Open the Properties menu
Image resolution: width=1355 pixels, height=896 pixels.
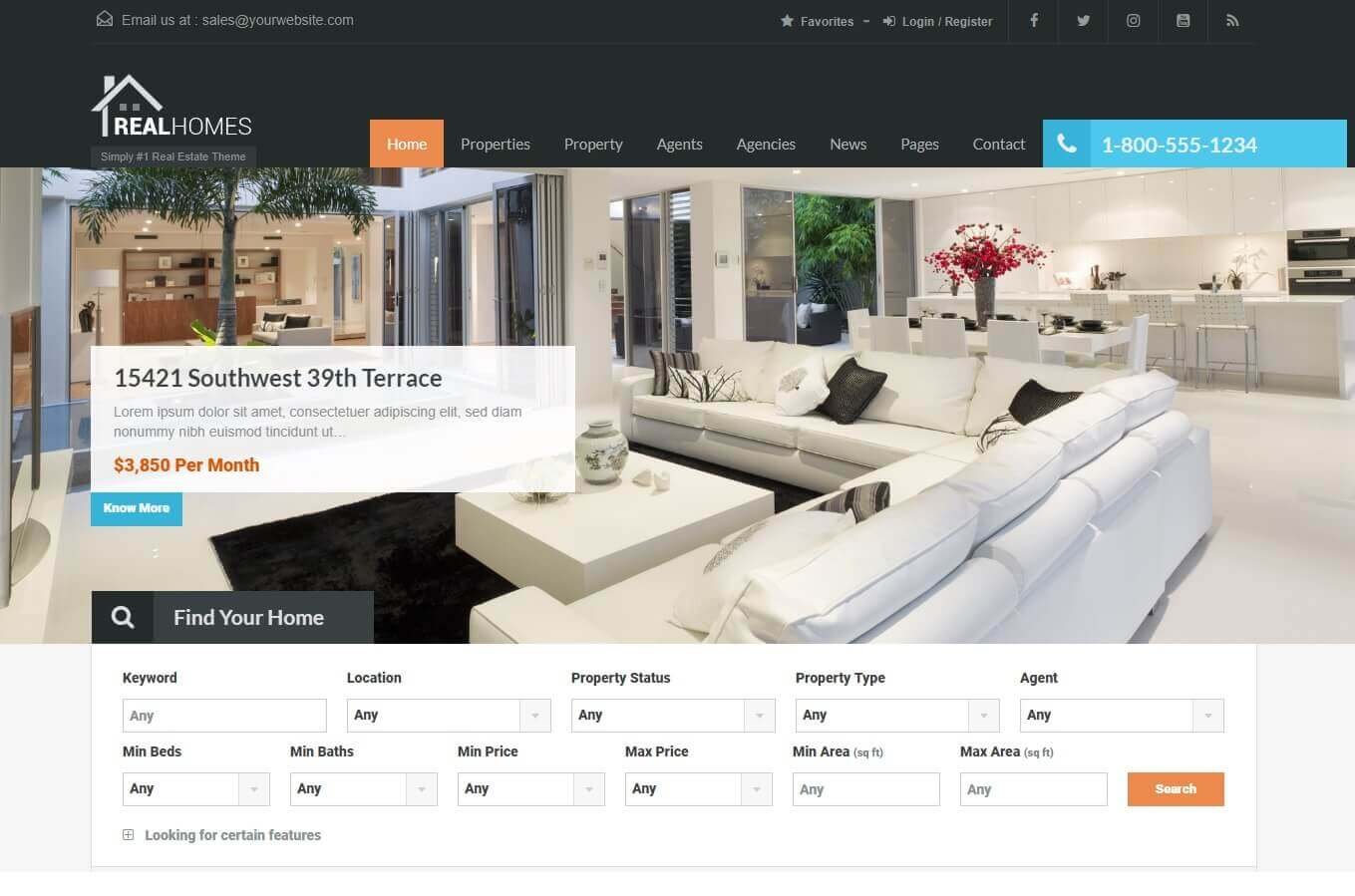pos(496,144)
